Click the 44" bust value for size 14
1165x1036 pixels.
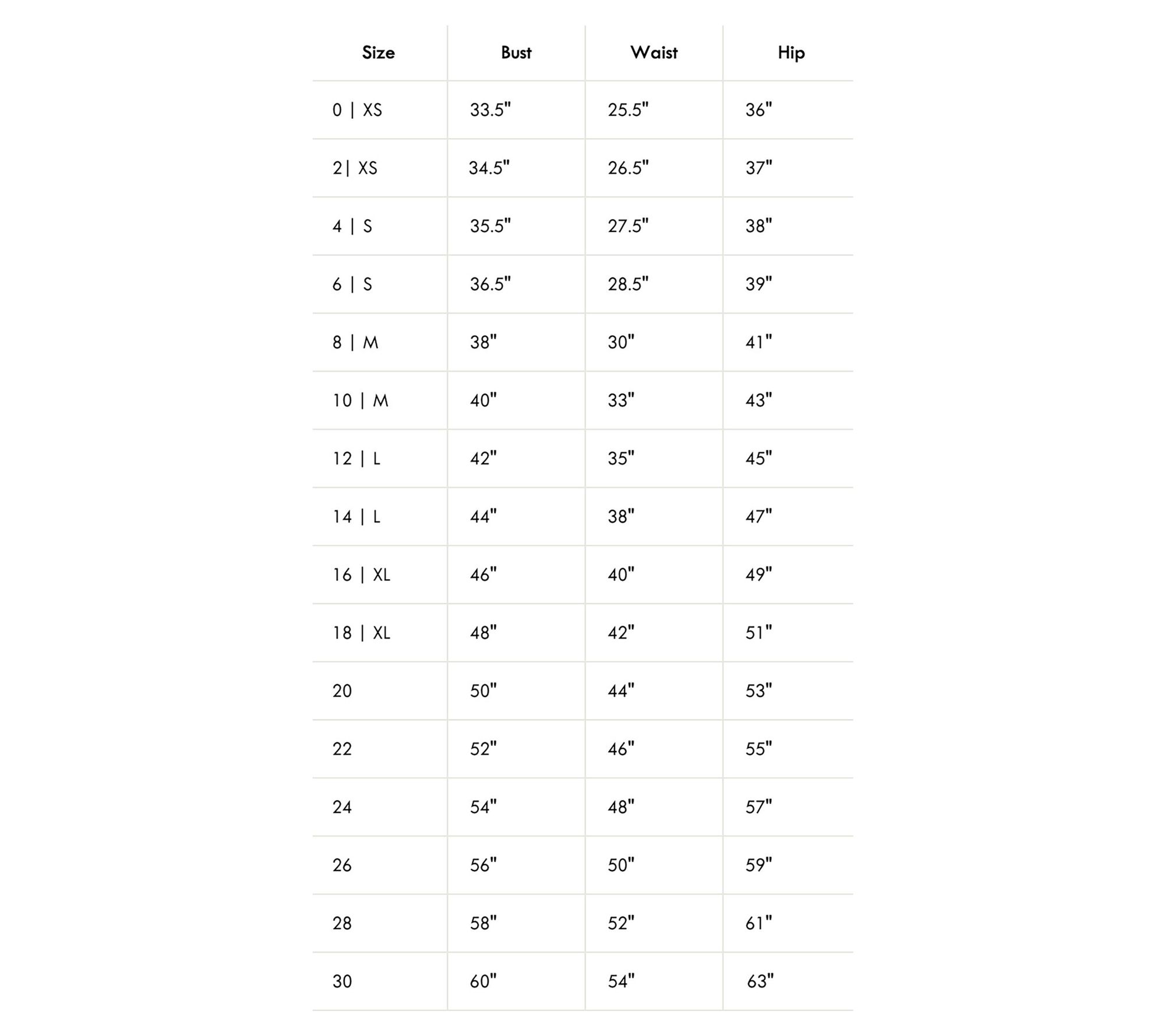pos(483,517)
